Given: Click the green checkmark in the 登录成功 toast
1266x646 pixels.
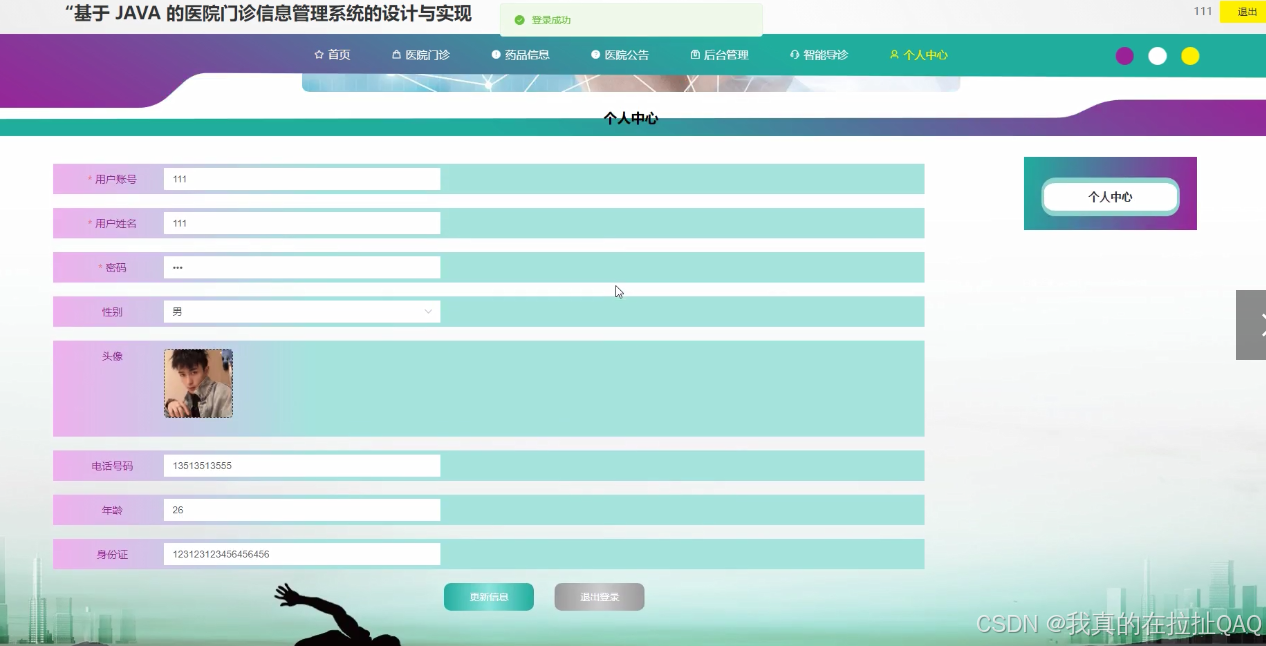Looking at the screenshot, I should (521, 18).
